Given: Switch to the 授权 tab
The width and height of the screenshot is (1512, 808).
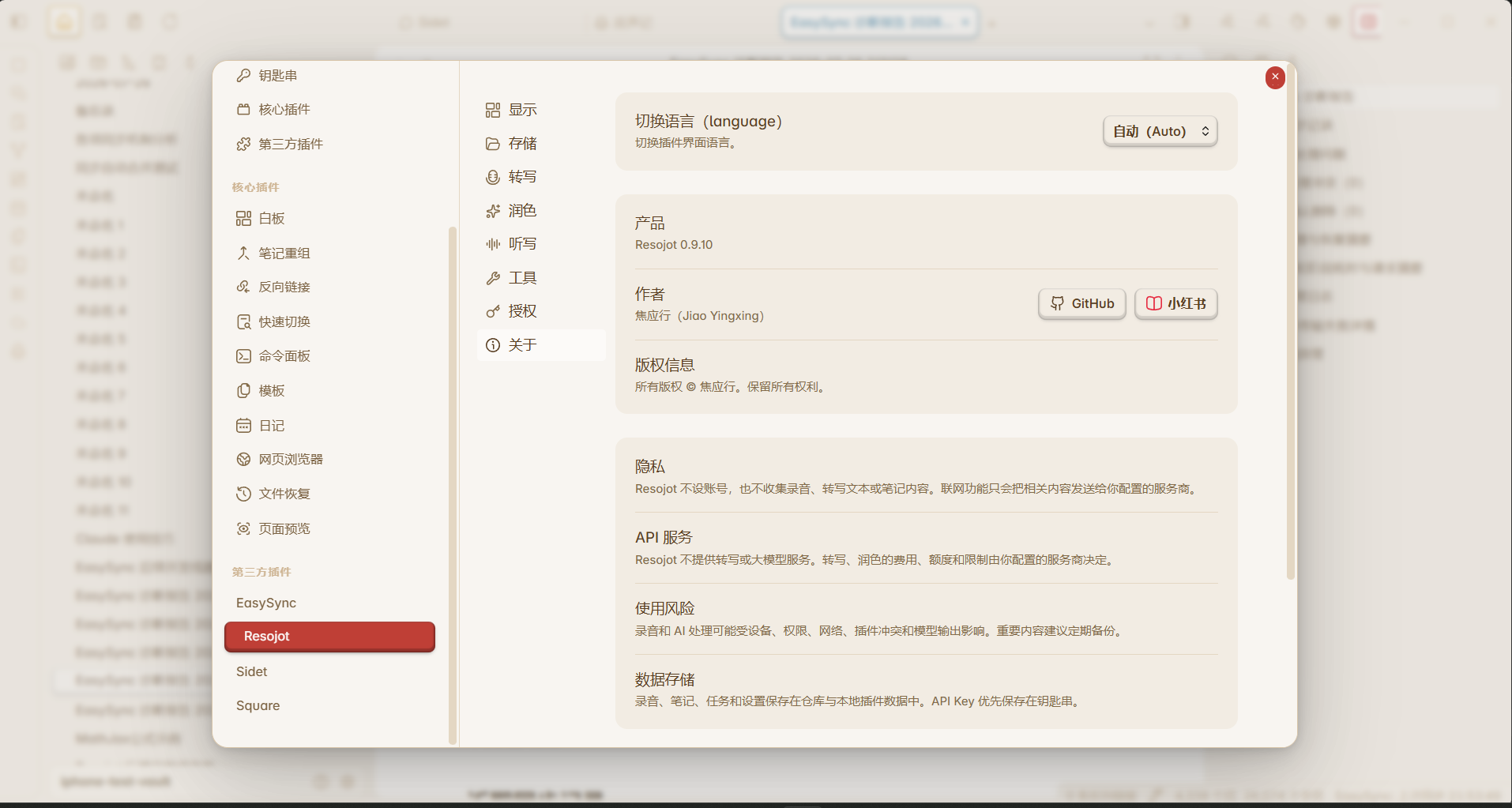Looking at the screenshot, I should pyautogui.click(x=541, y=311).
